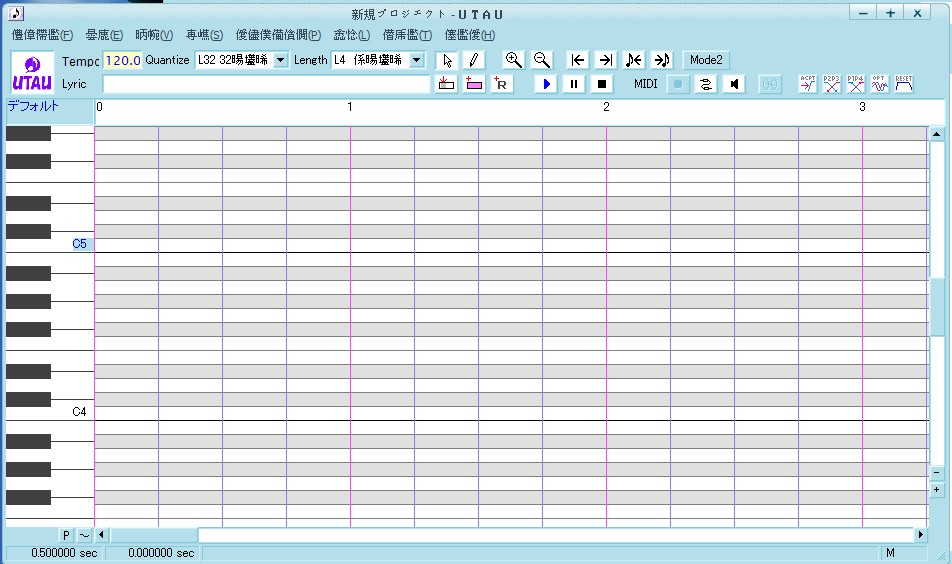Screen dimensions: 952x564
Task: Jump to end with right bar arrow
Action: (x=605, y=60)
